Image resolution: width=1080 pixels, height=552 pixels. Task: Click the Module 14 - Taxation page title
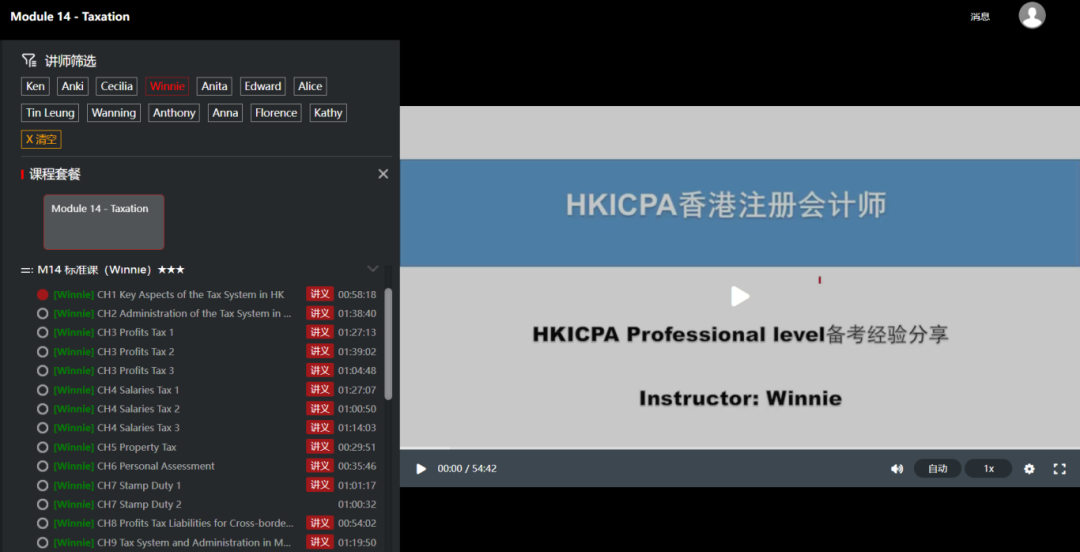coord(70,17)
